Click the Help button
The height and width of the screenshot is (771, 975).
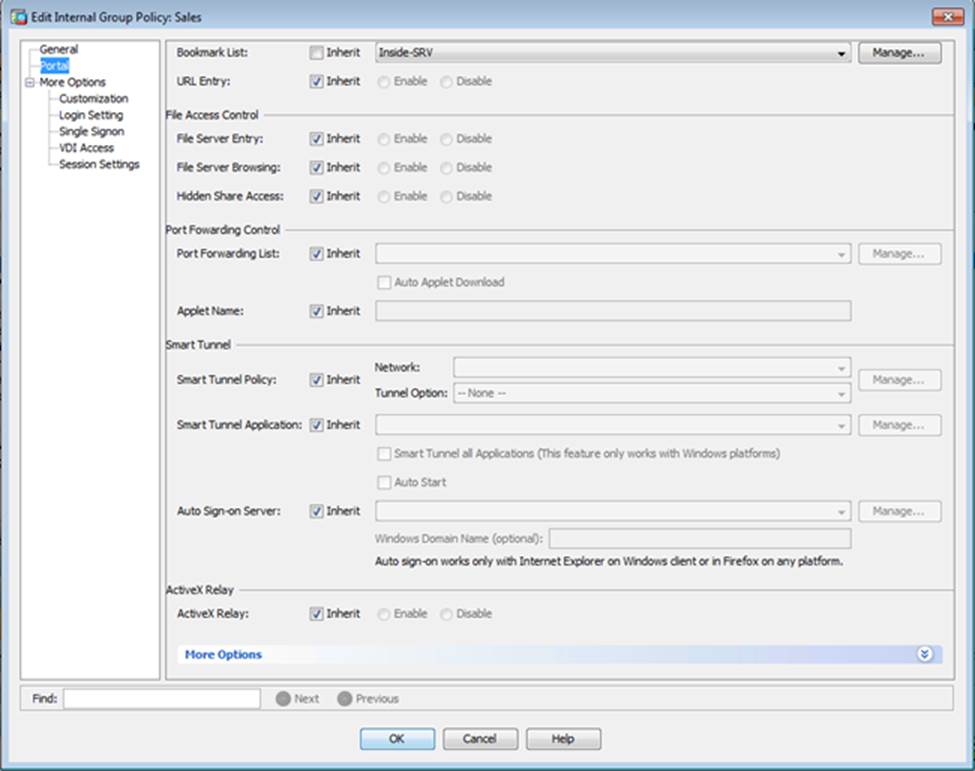pyautogui.click(x=563, y=739)
